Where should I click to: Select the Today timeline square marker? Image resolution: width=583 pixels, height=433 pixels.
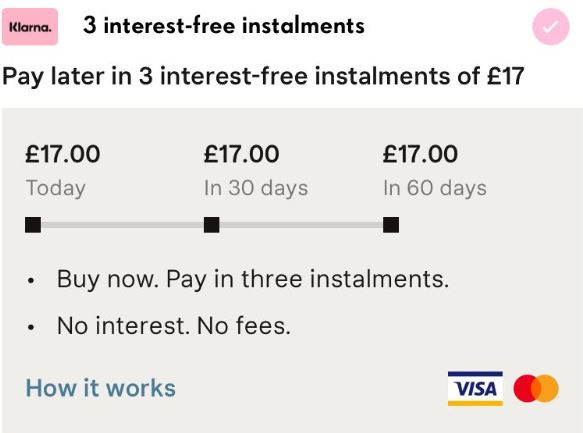tap(33, 225)
